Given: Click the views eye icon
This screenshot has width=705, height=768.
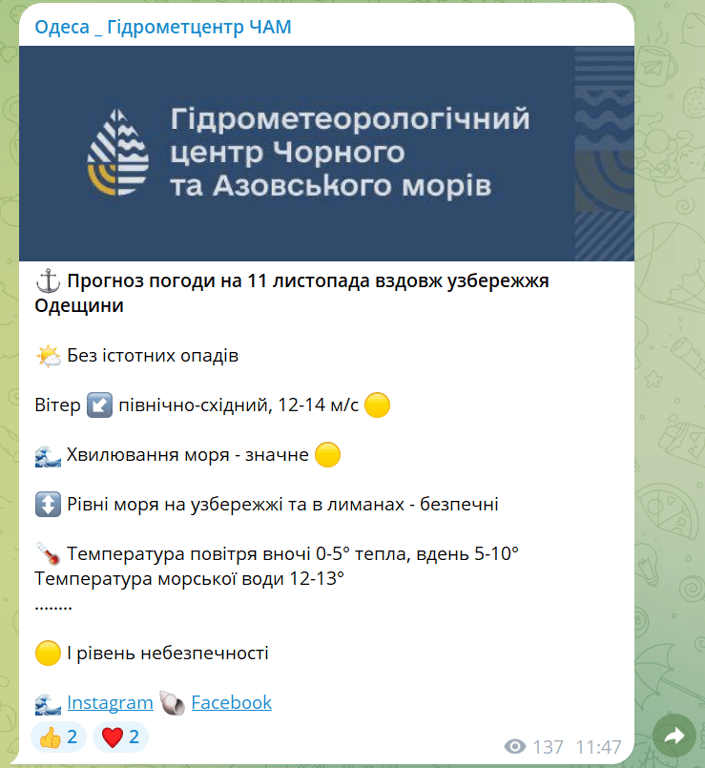Looking at the screenshot, I should [x=514, y=747].
